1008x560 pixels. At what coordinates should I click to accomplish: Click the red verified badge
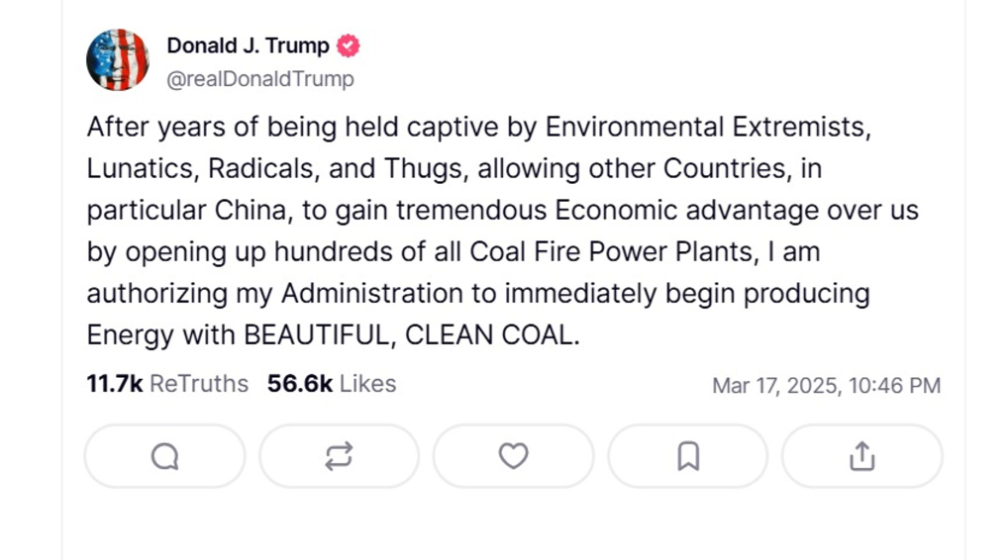click(349, 46)
